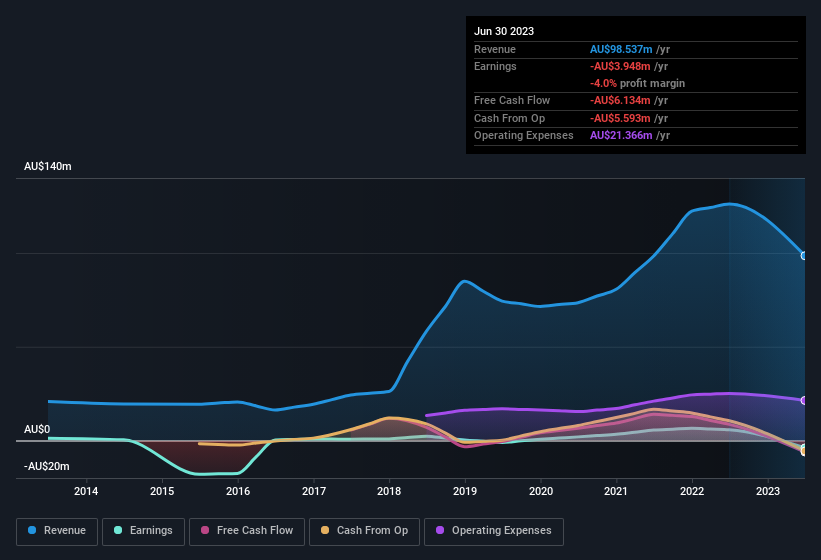Viewport: 821px width, 560px height.
Task: Click the 2019 x-axis label
Action: point(465,491)
